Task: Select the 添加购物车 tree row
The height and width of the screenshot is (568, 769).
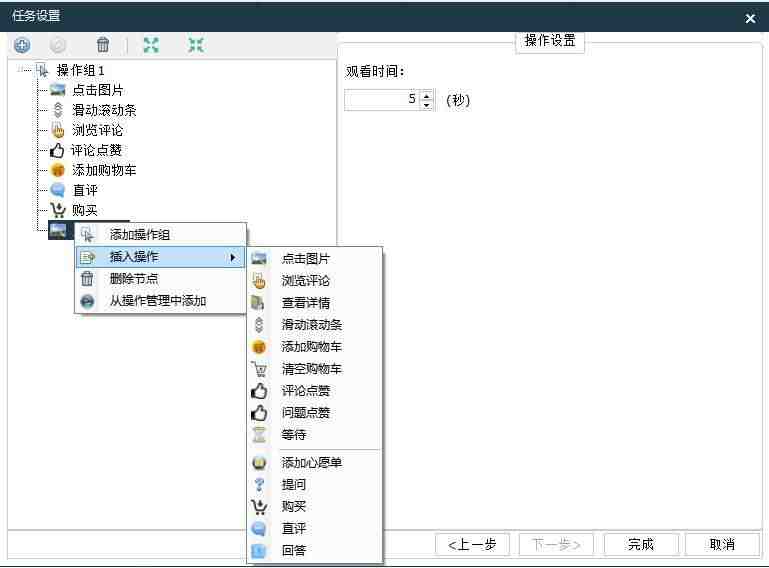Action: click(x=104, y=170)
